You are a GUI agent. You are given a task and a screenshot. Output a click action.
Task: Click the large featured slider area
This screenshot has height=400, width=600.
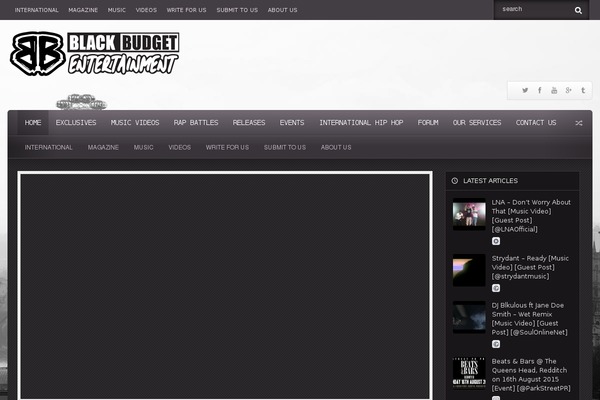tap(225, 286)
